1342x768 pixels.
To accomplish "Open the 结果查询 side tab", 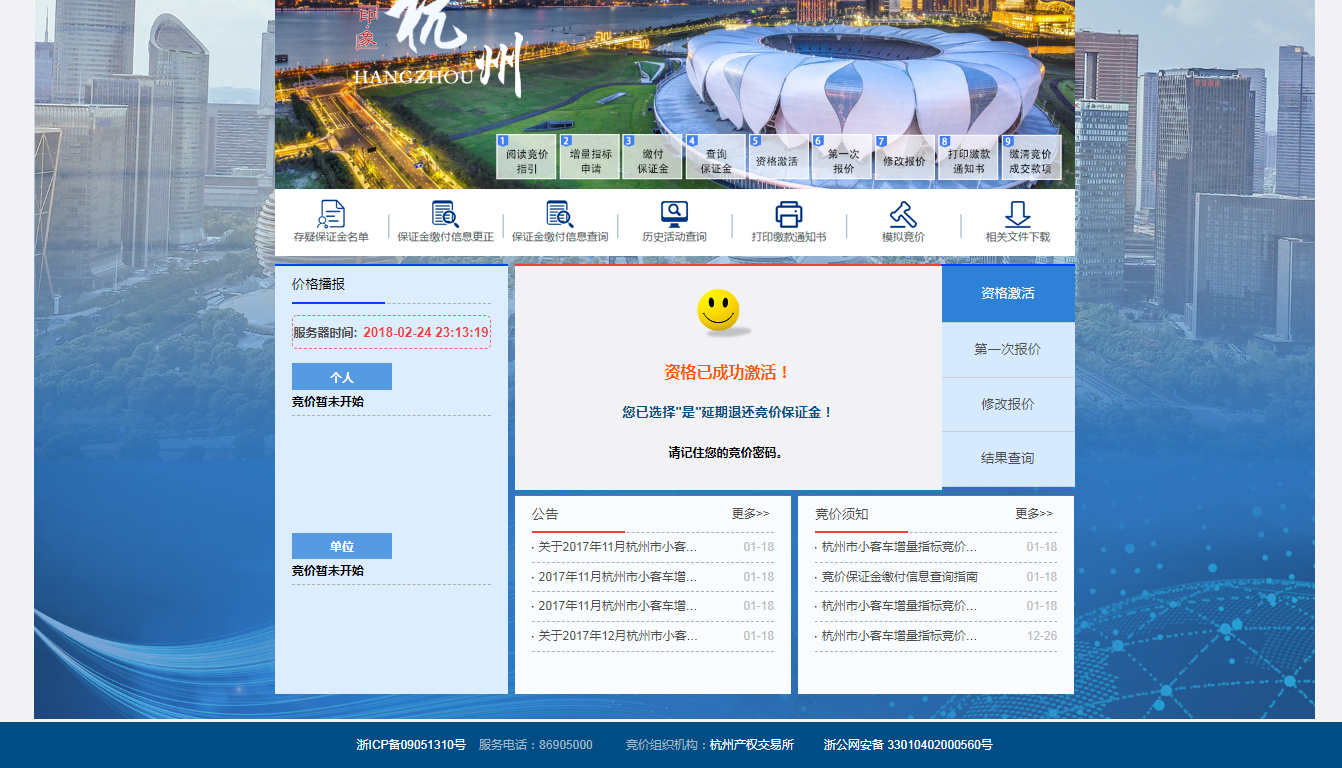I will point(1008,459).
